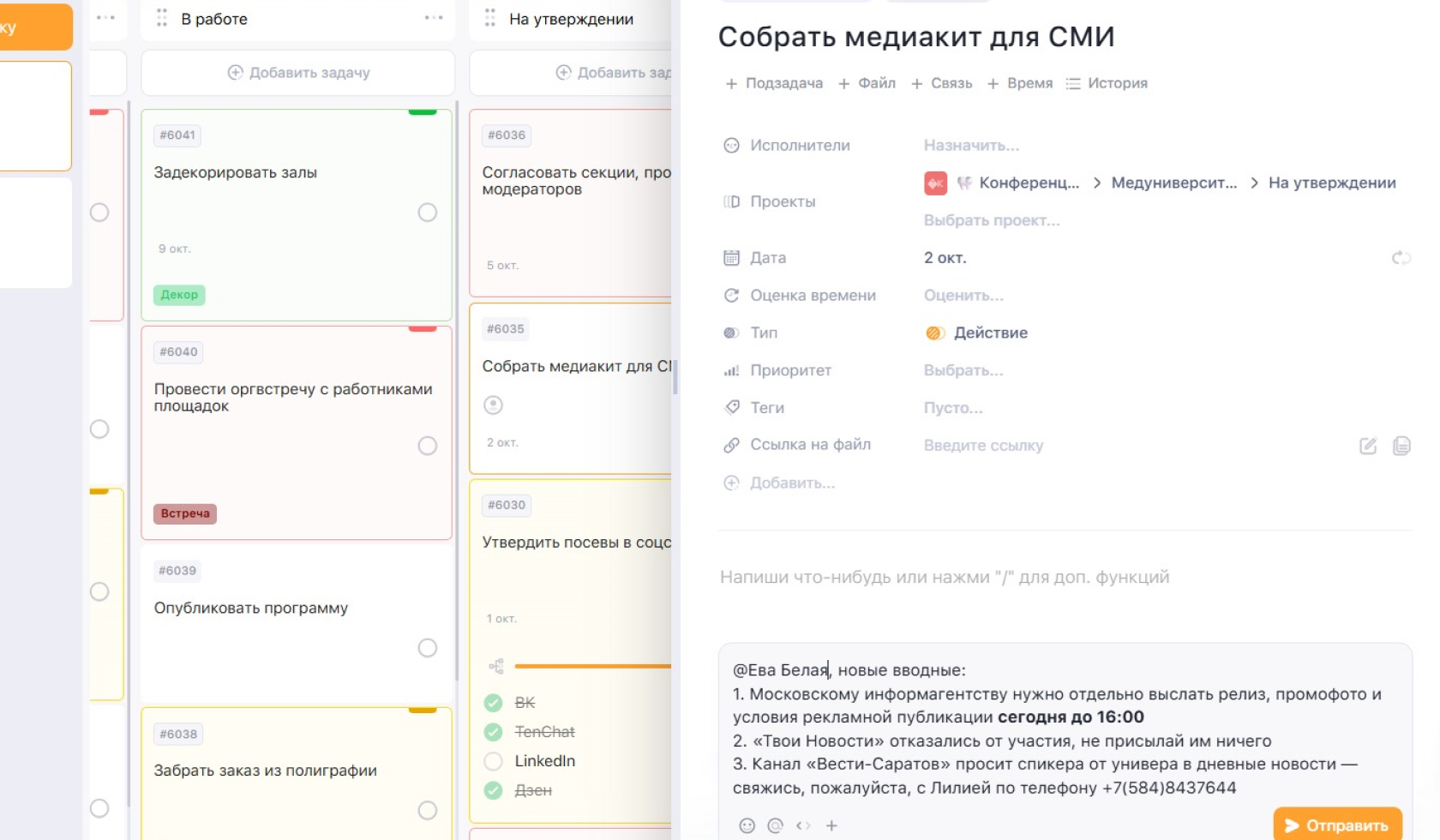Click subtask tree icon in card #6030
The image size is (1440, 840).
point(496,666)
